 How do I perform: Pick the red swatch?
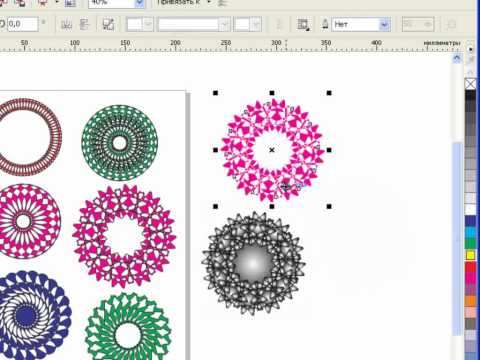click(470, 267)
